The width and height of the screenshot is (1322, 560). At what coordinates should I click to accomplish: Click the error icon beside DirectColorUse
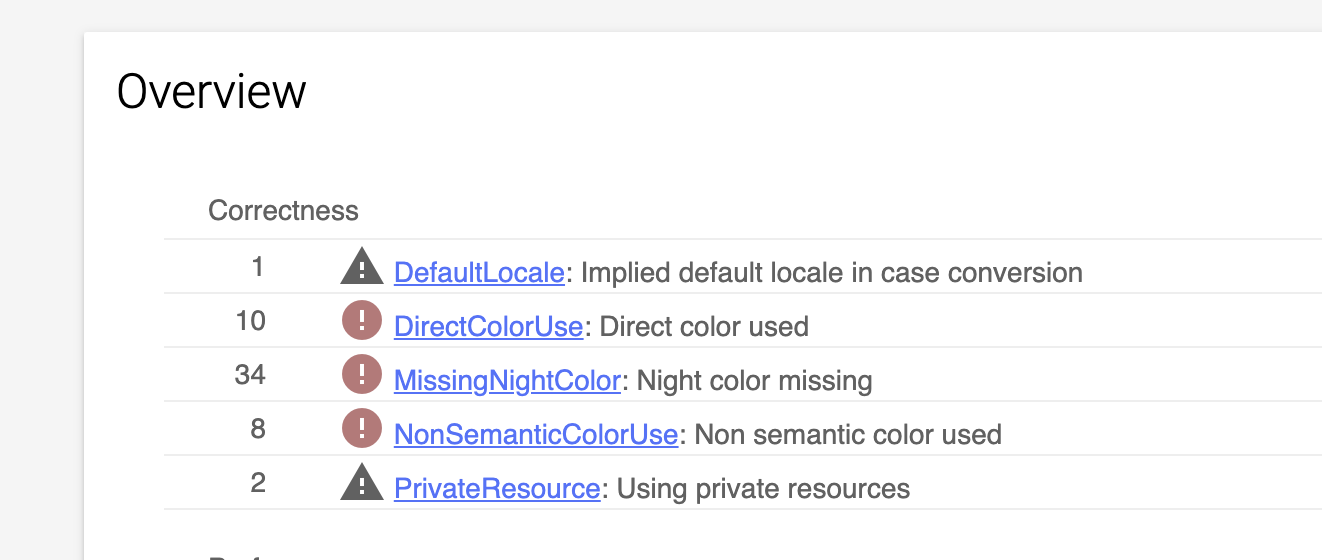coord(362,321)
